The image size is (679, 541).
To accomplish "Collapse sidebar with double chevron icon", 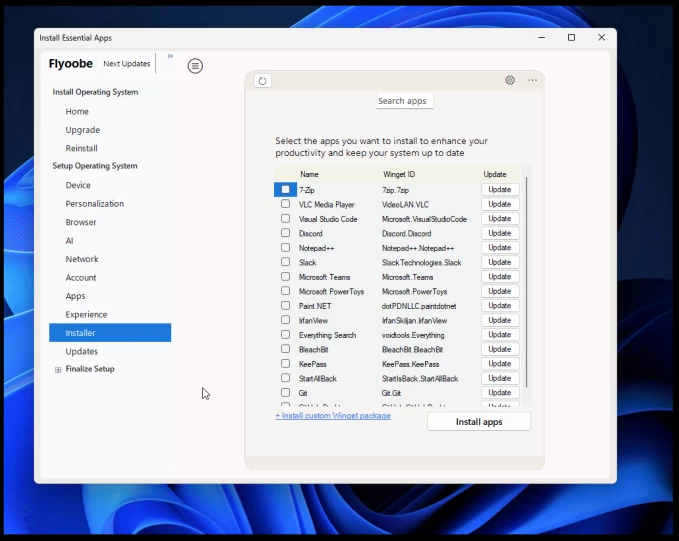I will pyautogui.click(x=170, y=57).
